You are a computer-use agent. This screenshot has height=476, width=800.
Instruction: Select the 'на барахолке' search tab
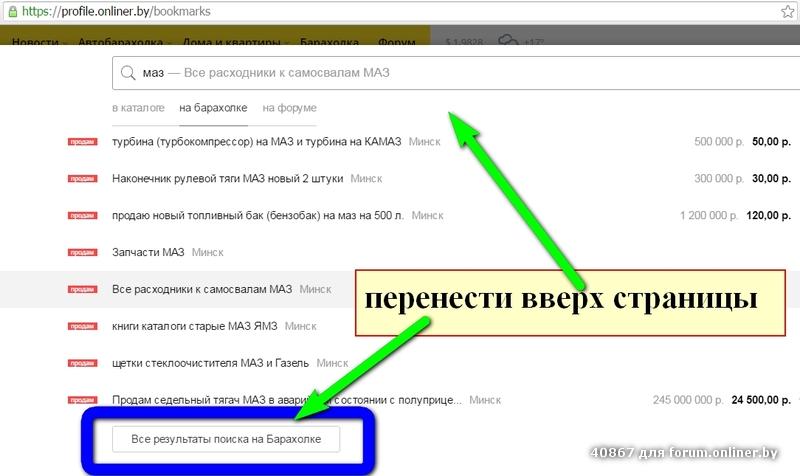click(213, 108)
